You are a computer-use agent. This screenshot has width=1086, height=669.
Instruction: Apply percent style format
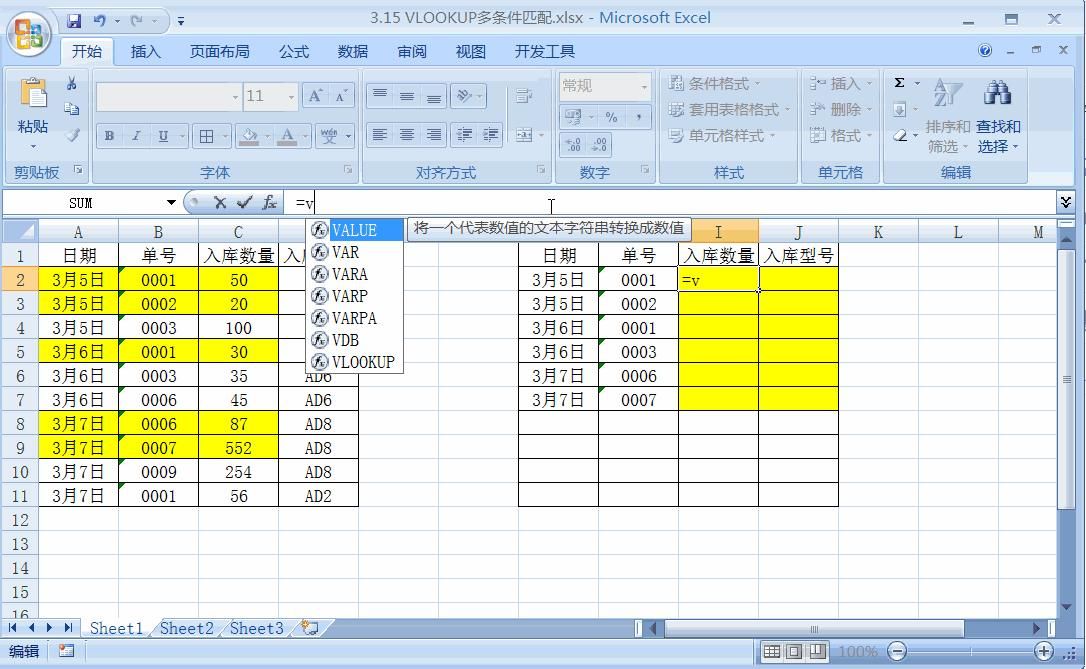tap(612, 118)
